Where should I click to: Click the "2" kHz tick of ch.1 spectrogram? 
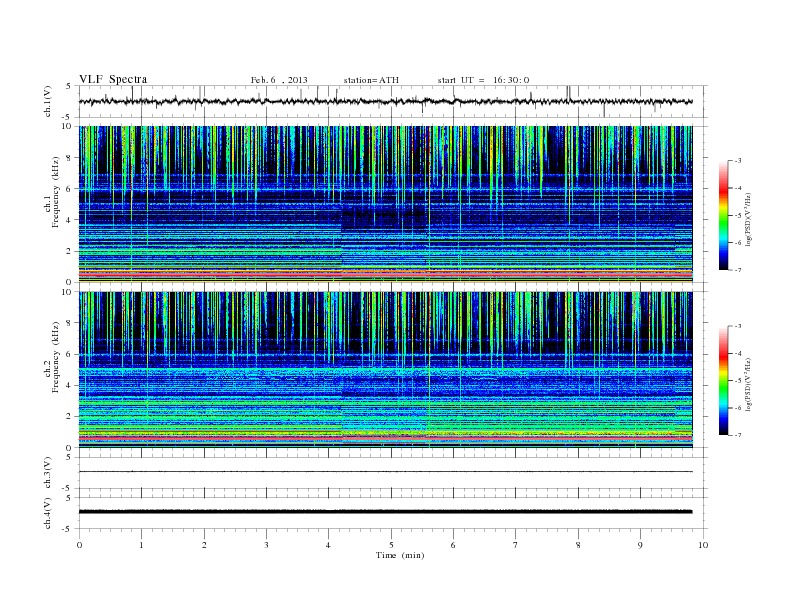tap(69, 251)
